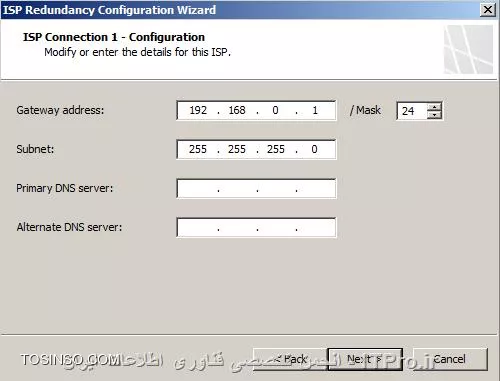This screenshot has height=381, width=500.
Task: Click the 'Alternate DNS server:' label
Action: [x=69, y=227]
